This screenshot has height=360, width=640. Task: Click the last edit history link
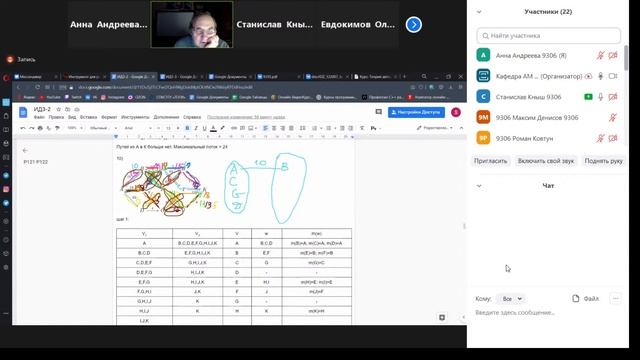coord(246,117)
